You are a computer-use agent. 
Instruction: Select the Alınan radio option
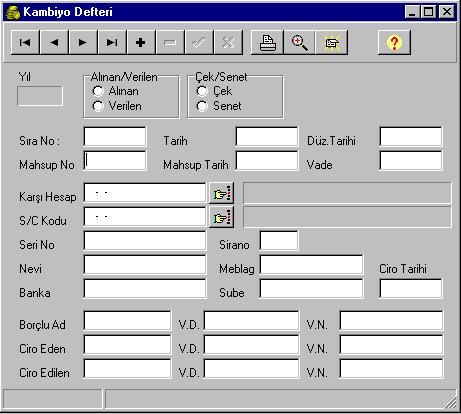tap(98, 91)
